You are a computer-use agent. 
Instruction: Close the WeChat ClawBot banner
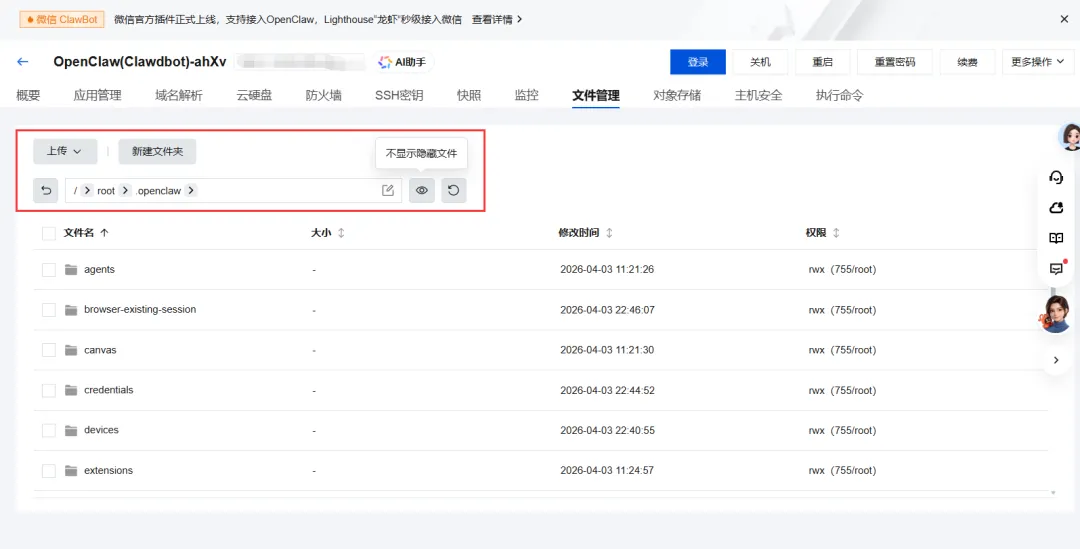(x=1064, y=19)
